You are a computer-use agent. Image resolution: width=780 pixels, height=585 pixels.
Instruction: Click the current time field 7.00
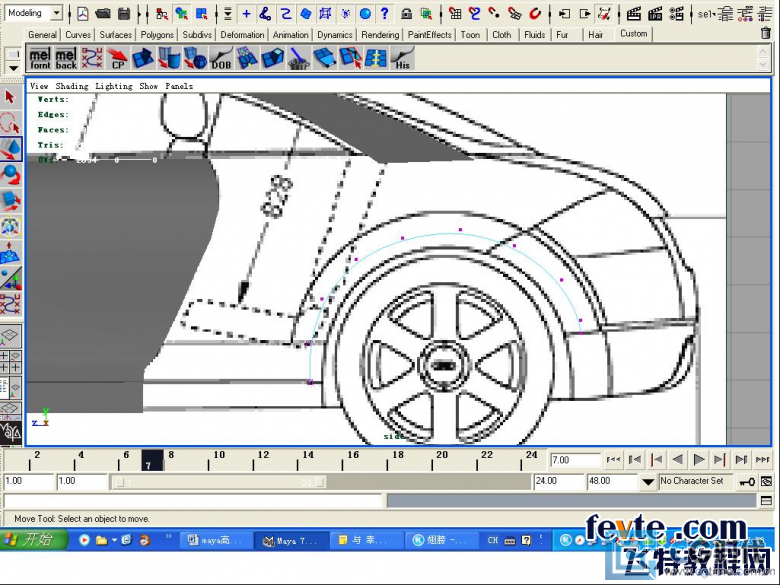pyautogui.click(x=575, y=460)
